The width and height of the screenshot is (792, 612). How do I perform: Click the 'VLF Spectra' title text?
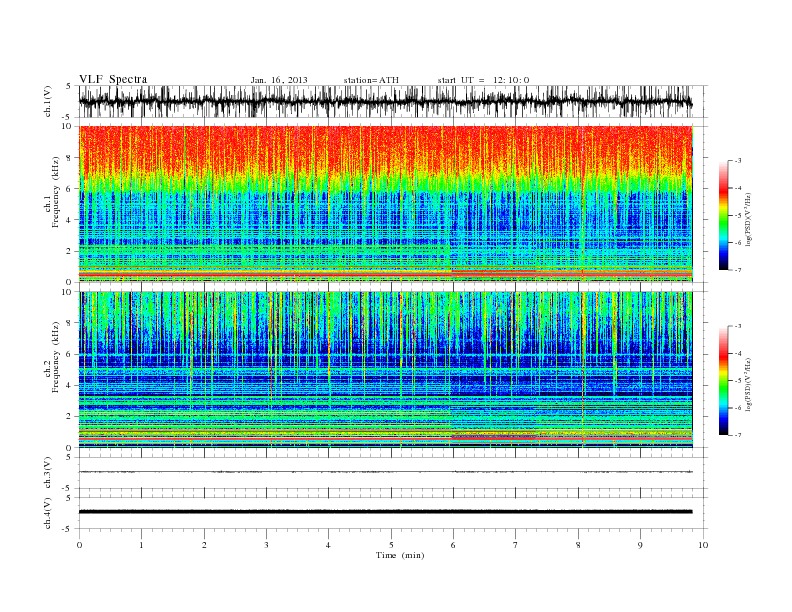tap(113, 79)
